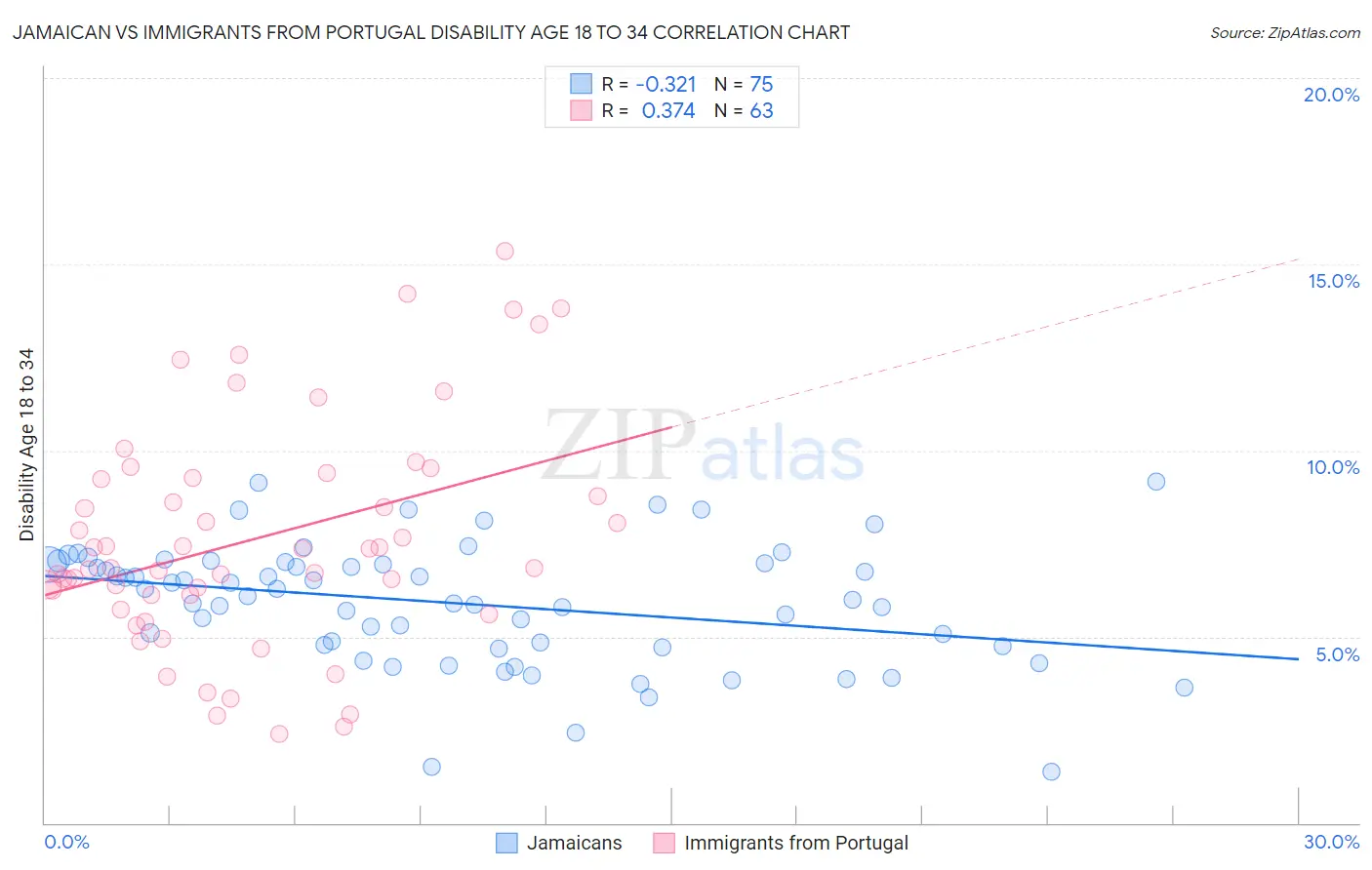Click the Source: ZipAtlas.com credit text

(x=1285, y=32)
